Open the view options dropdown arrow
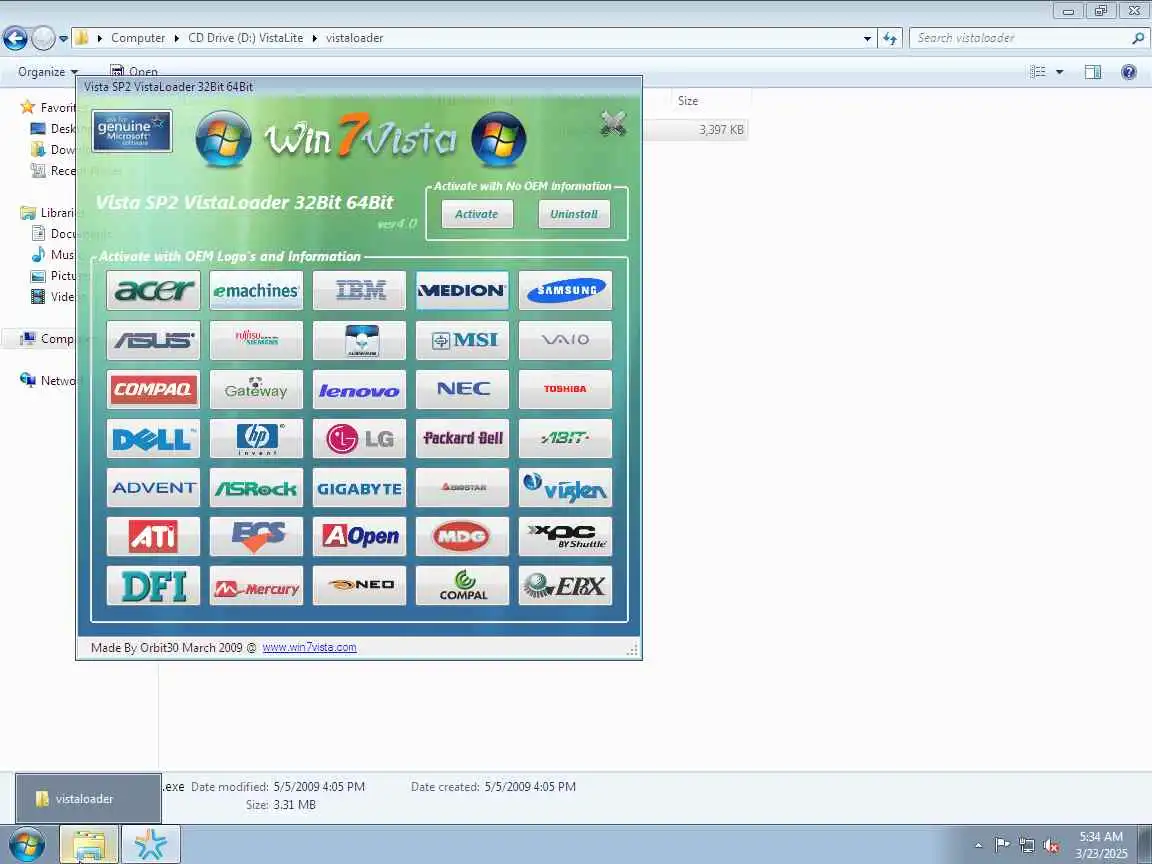The image size is (1152, 864). tap(1059, 71)
